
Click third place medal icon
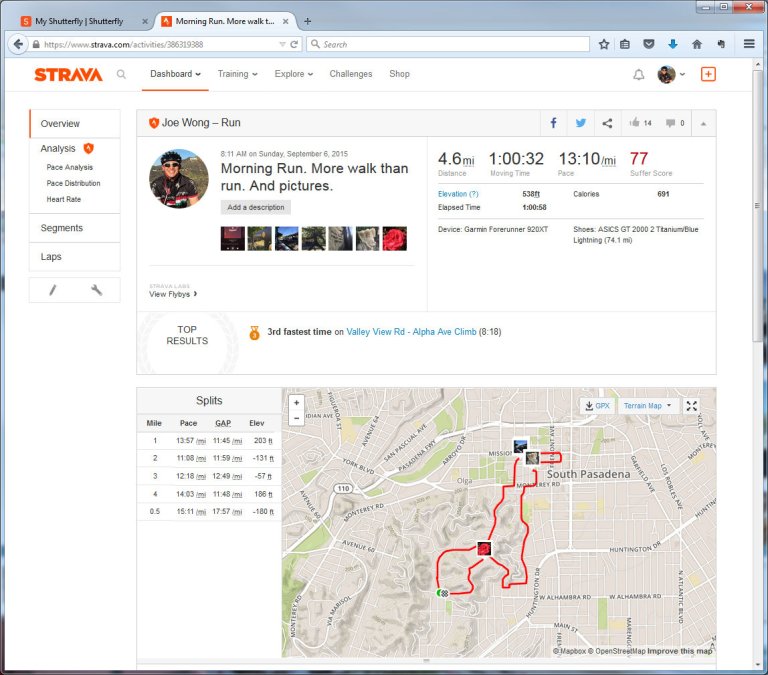(254, 333)
